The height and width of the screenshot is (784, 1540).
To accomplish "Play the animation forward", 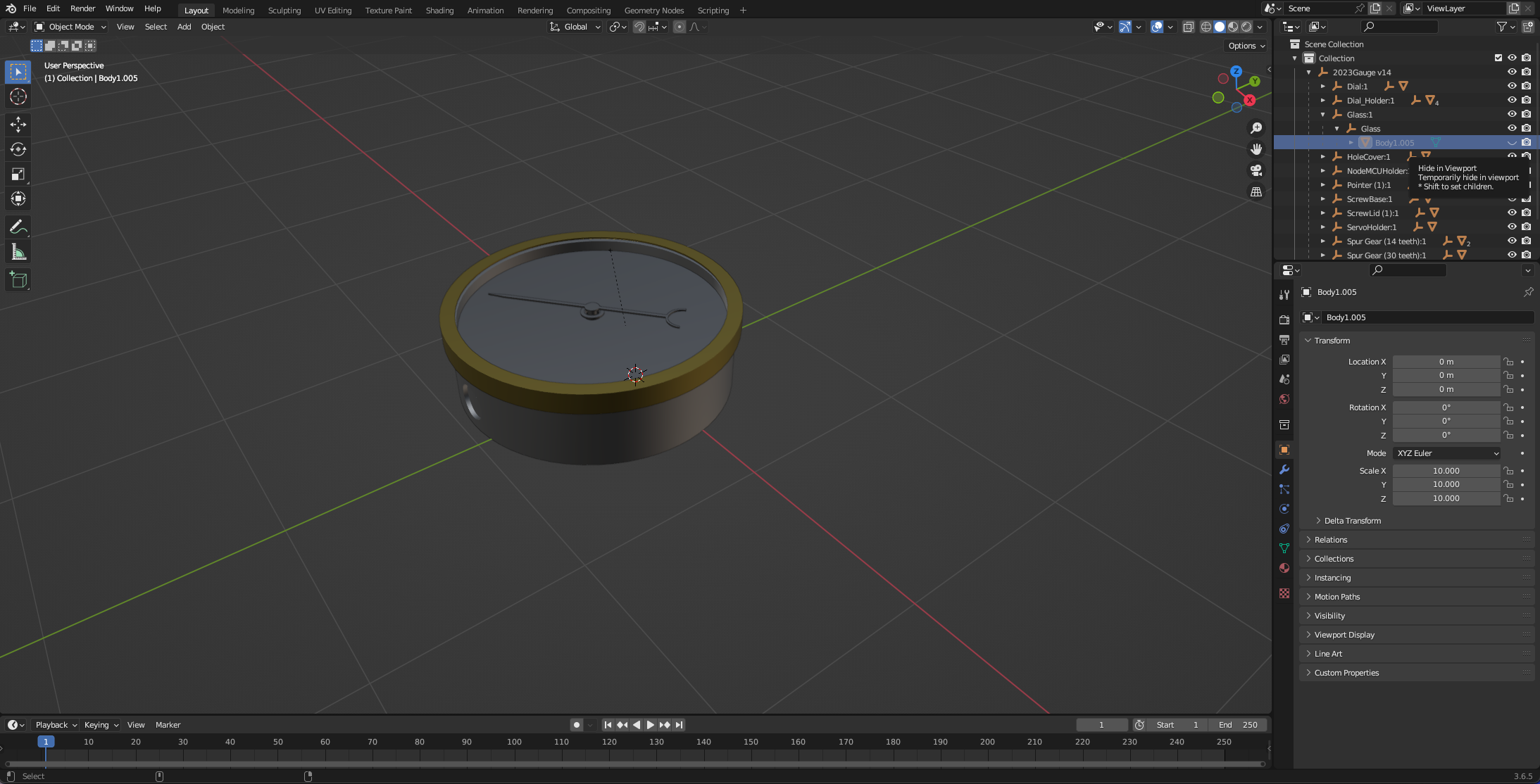I will pyautogui.click(x=650, y=725).
